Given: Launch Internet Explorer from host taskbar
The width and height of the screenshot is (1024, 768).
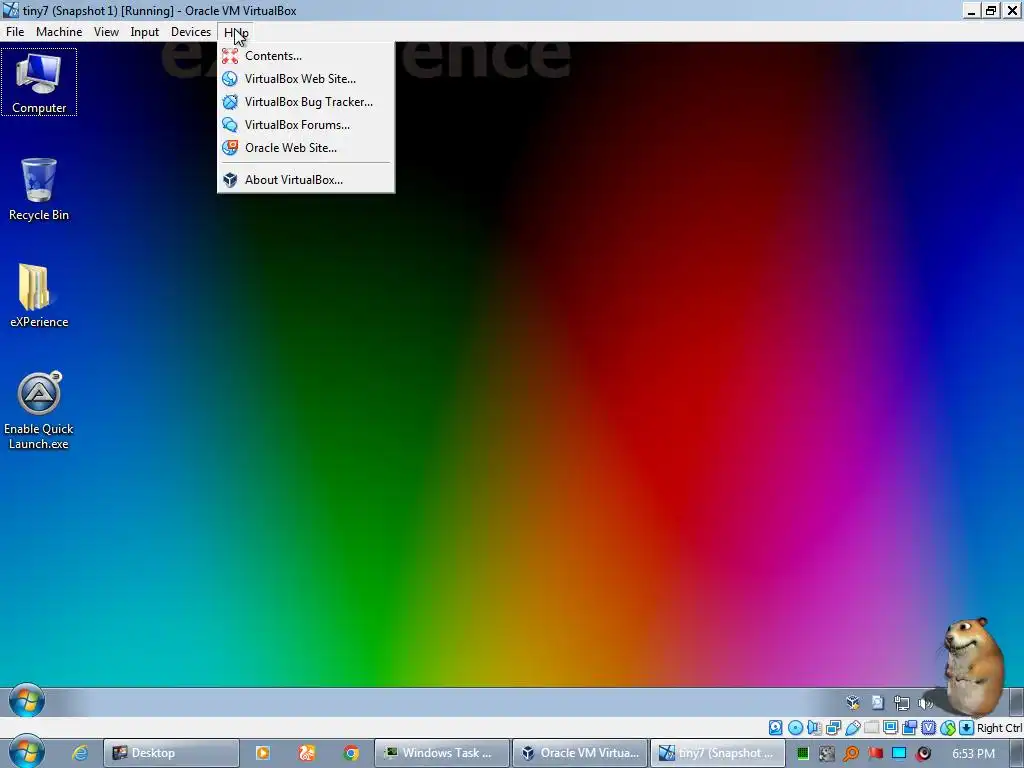Looking at the screenshot, I should click(80, 753).
